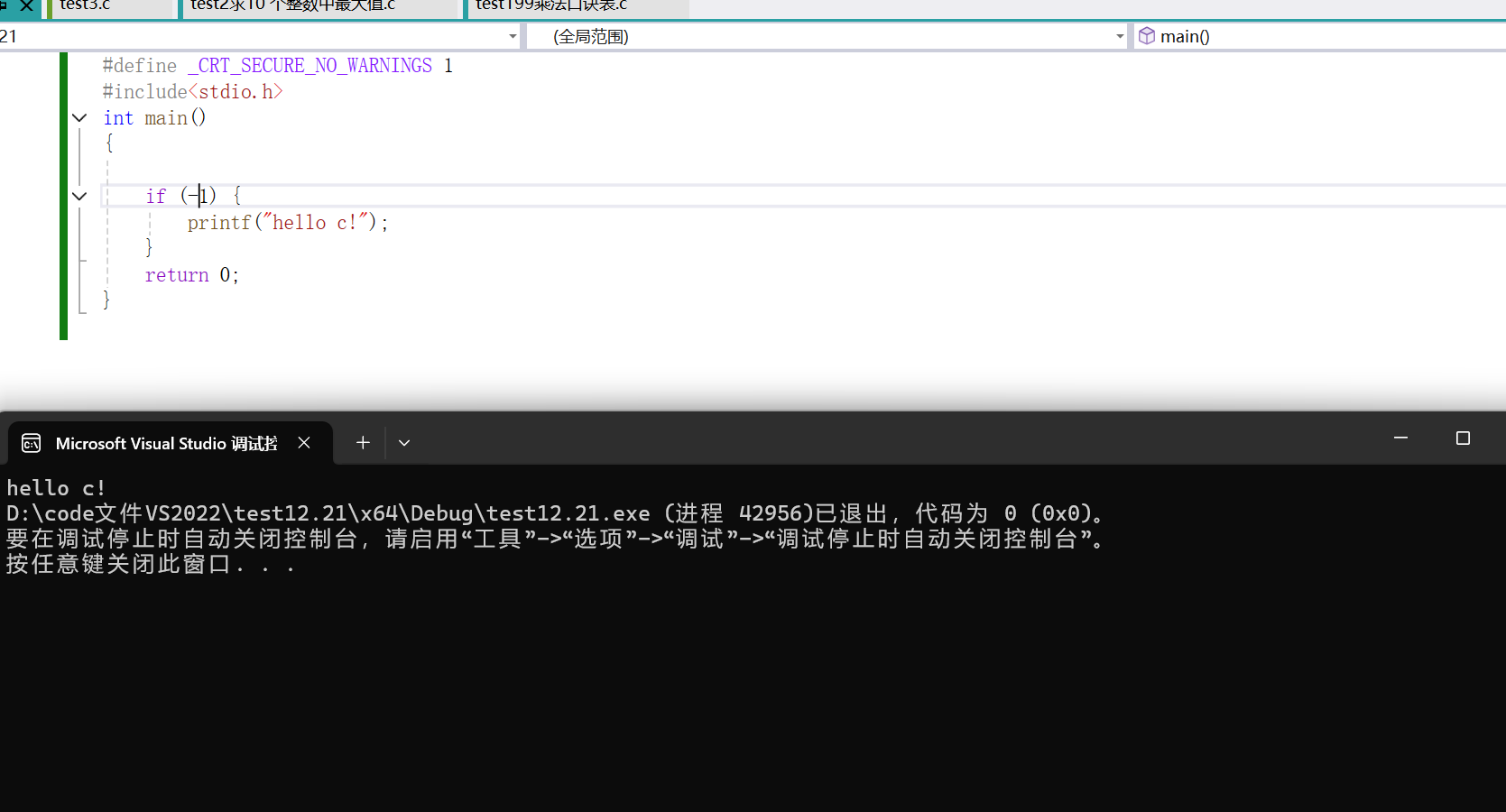Screen dimensions: 1506x812
Task: Open the test2 max-of-10-integers .c tab
Action: 320,7
